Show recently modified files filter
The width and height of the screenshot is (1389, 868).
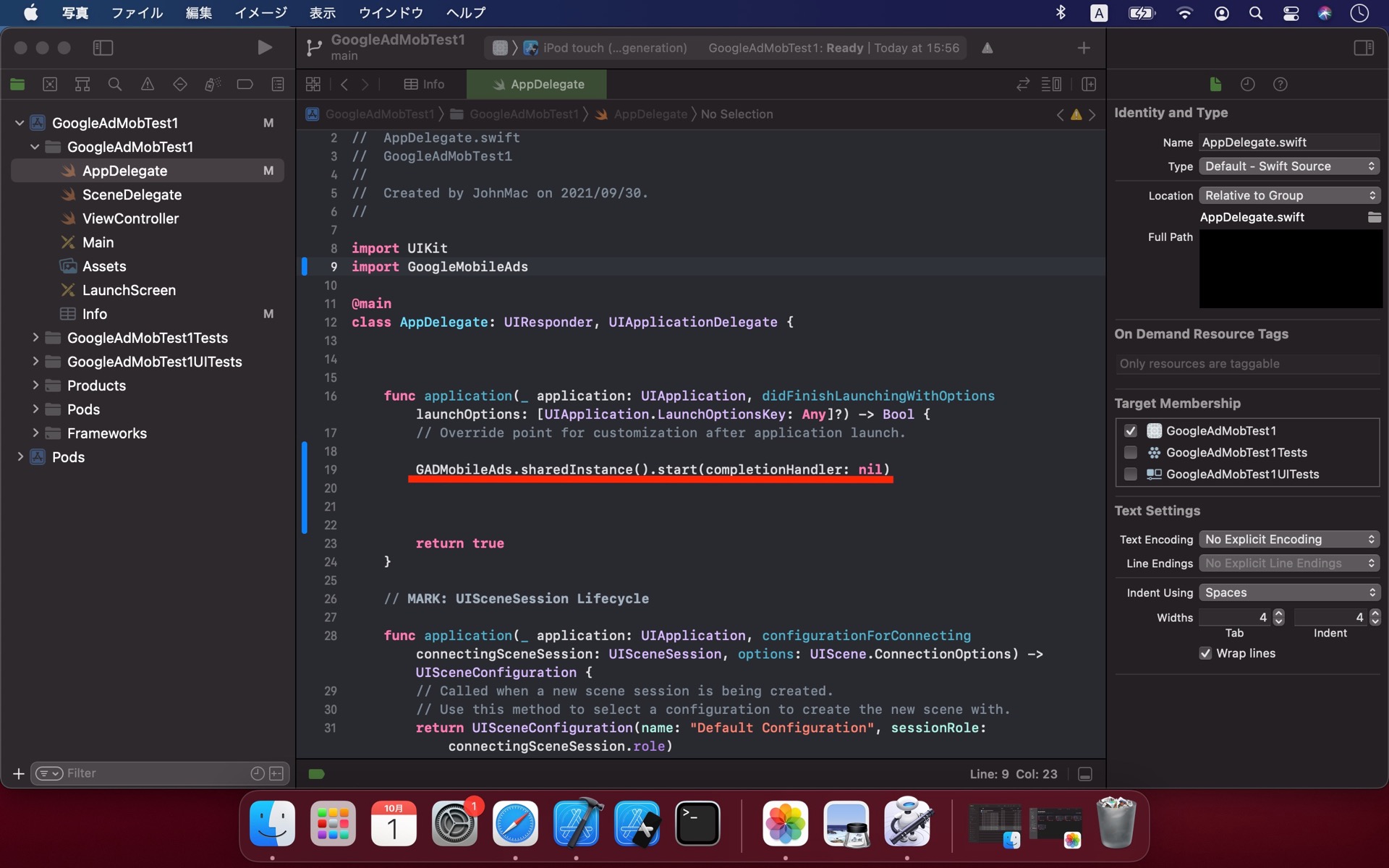257,773
